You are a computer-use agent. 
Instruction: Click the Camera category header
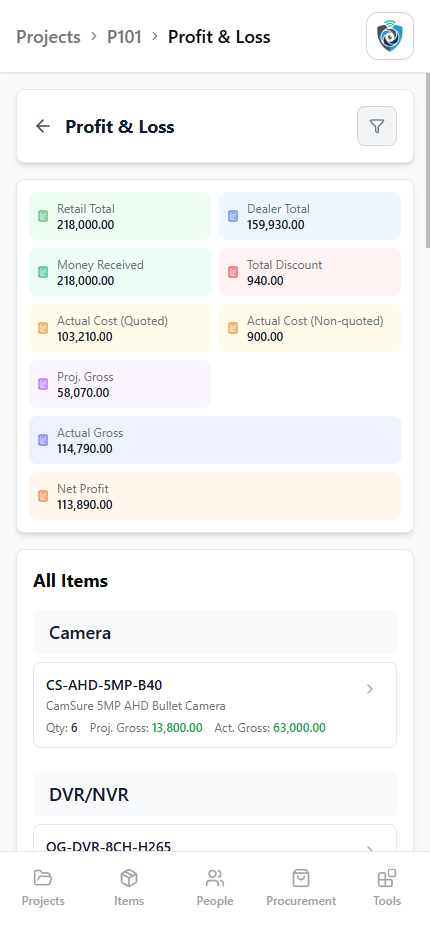215,632
